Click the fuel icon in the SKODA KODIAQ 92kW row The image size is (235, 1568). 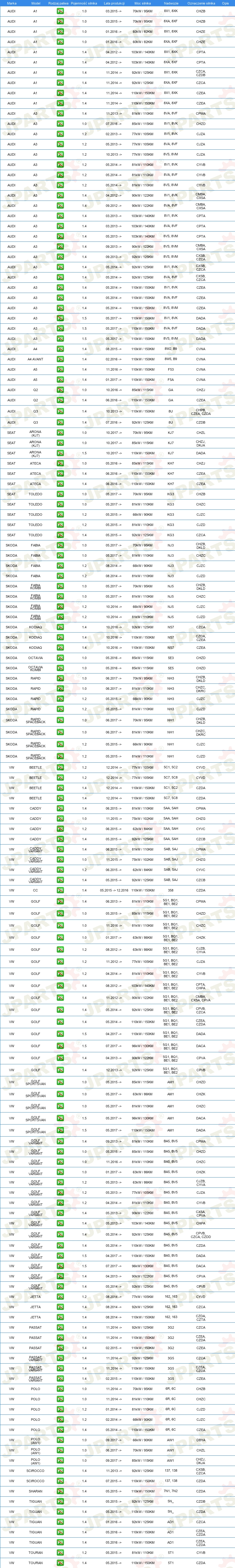(60, 627)
